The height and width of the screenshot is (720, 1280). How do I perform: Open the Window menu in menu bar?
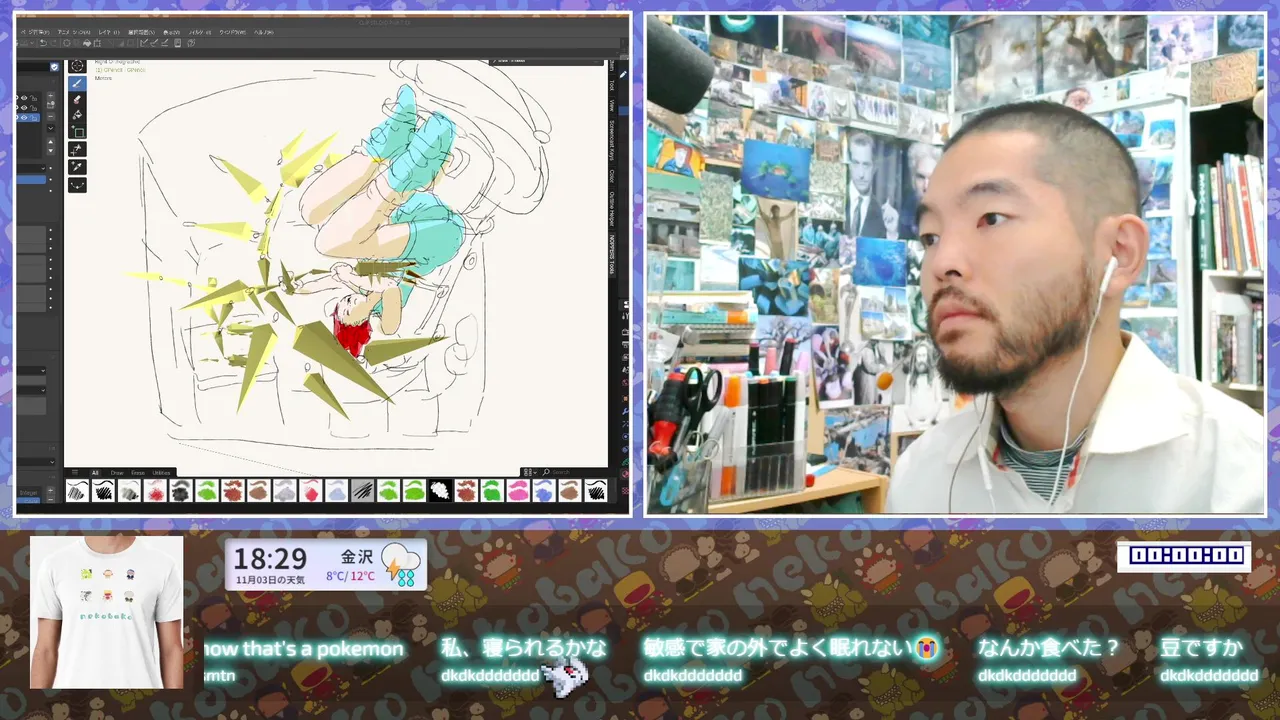(x=232, y=32)
